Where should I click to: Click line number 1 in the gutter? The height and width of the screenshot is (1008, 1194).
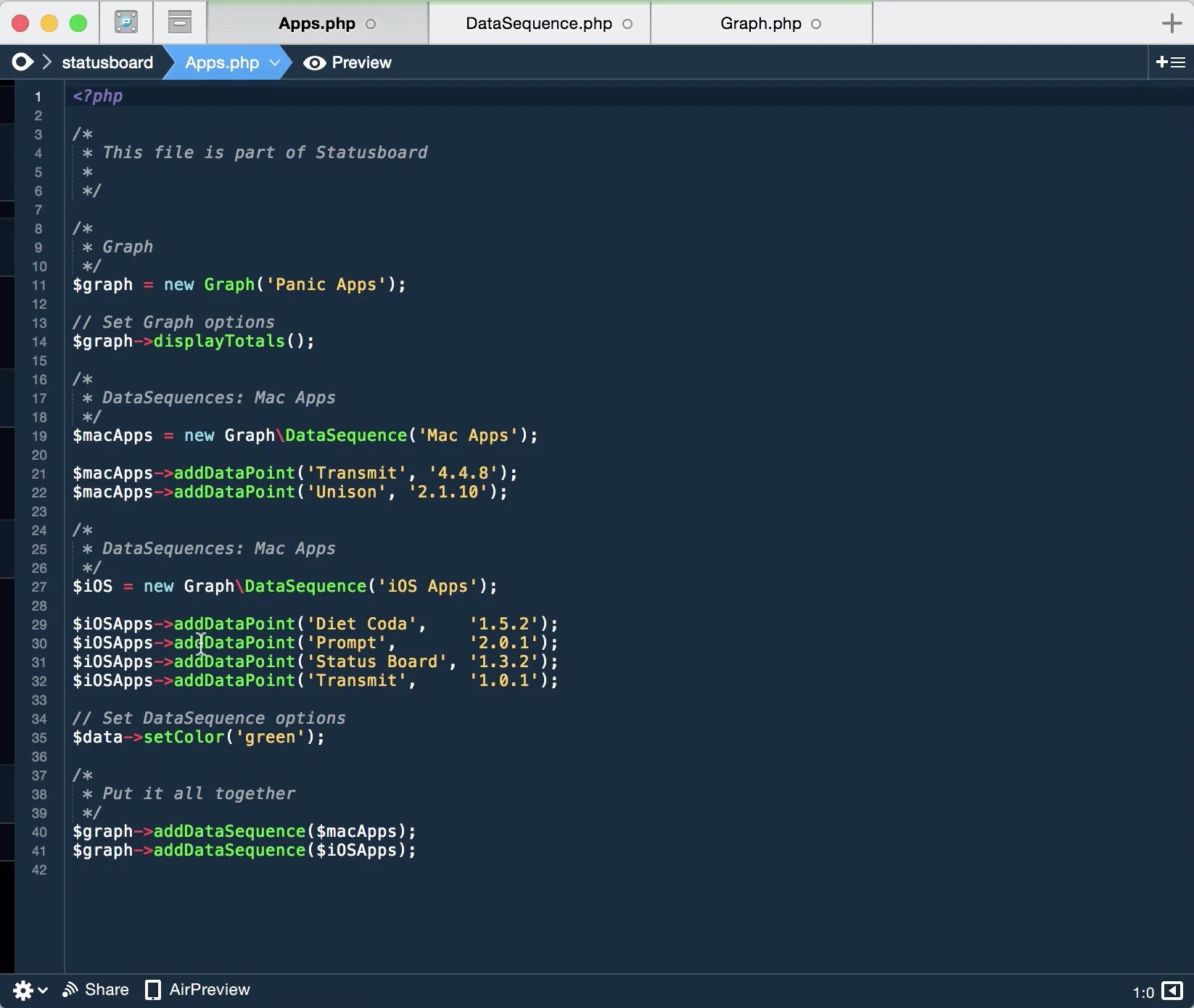(x=38, y=96)
